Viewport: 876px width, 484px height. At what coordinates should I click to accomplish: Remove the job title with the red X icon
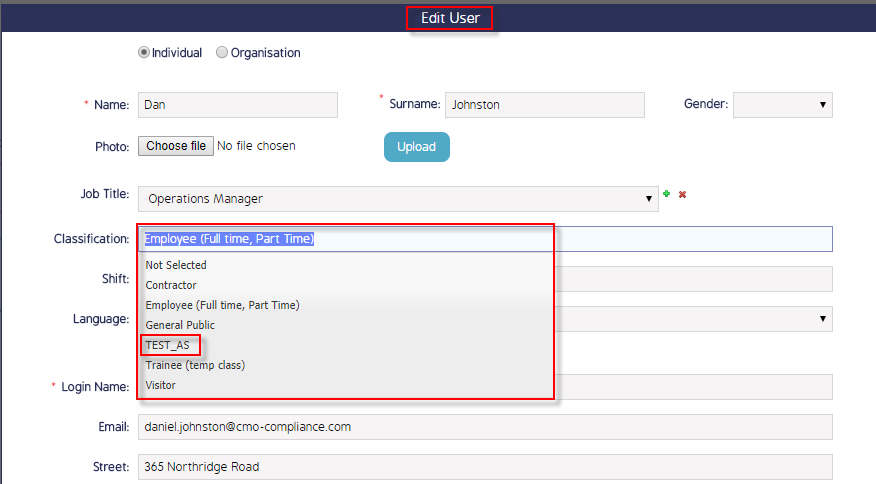tap(682, 194)
